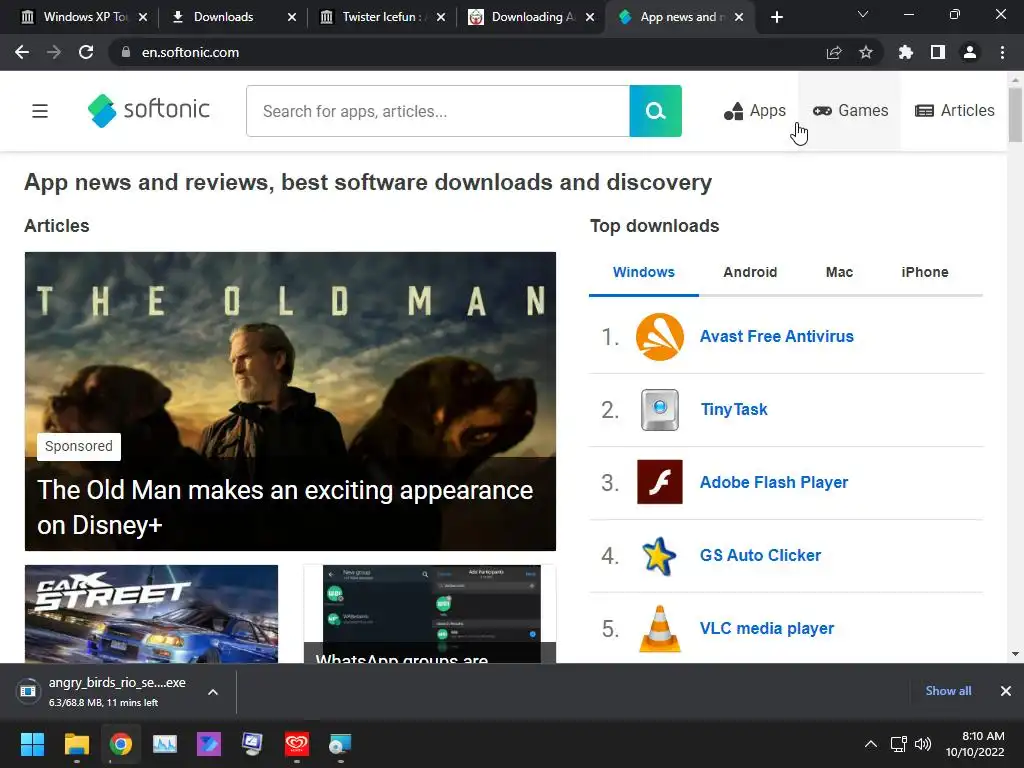Select the Windows top downloads tab
1024x768 pixels.
(x=643, y=272)
